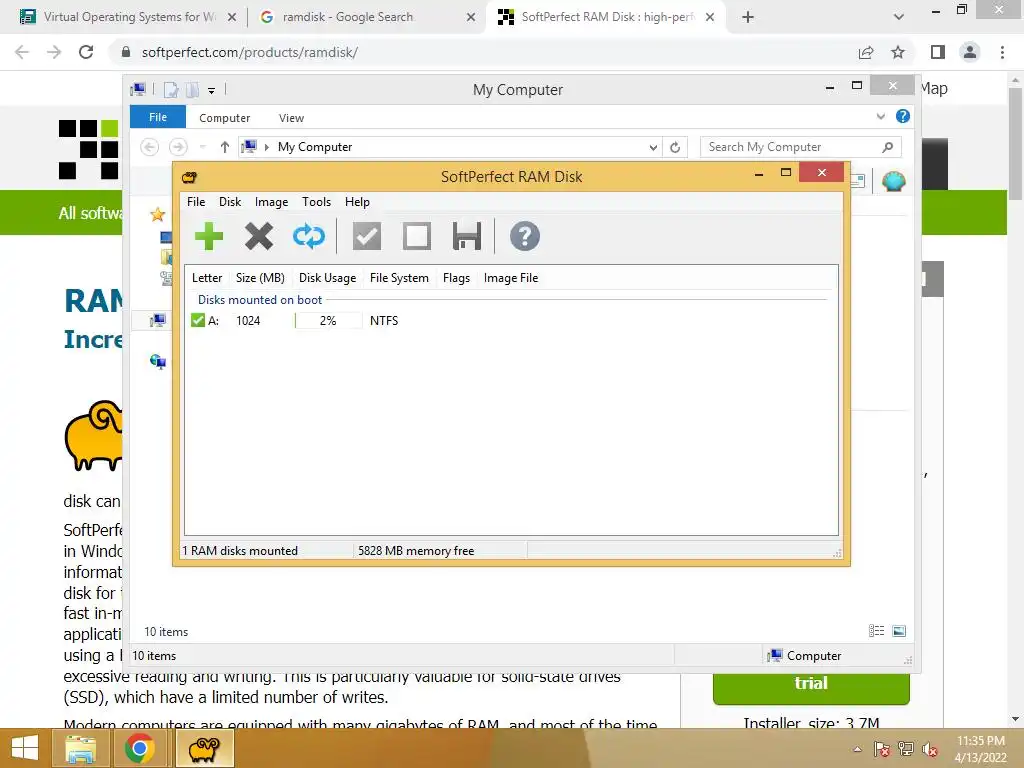Open the File tab in My Computer
Viewport: 1024px width, 768px height.
pos(158,117)
